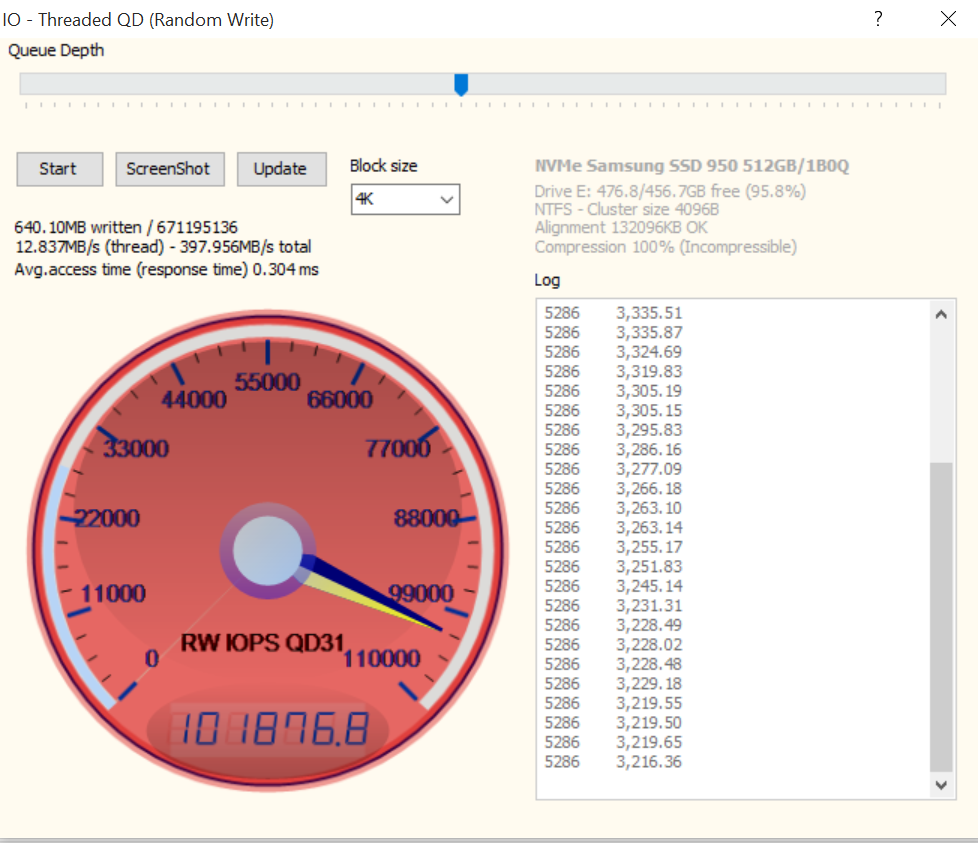The width and height of the screenshot is (978, 843).
Task: Click the scroll down arrow in Log
Action: click(x=941, y=785)
